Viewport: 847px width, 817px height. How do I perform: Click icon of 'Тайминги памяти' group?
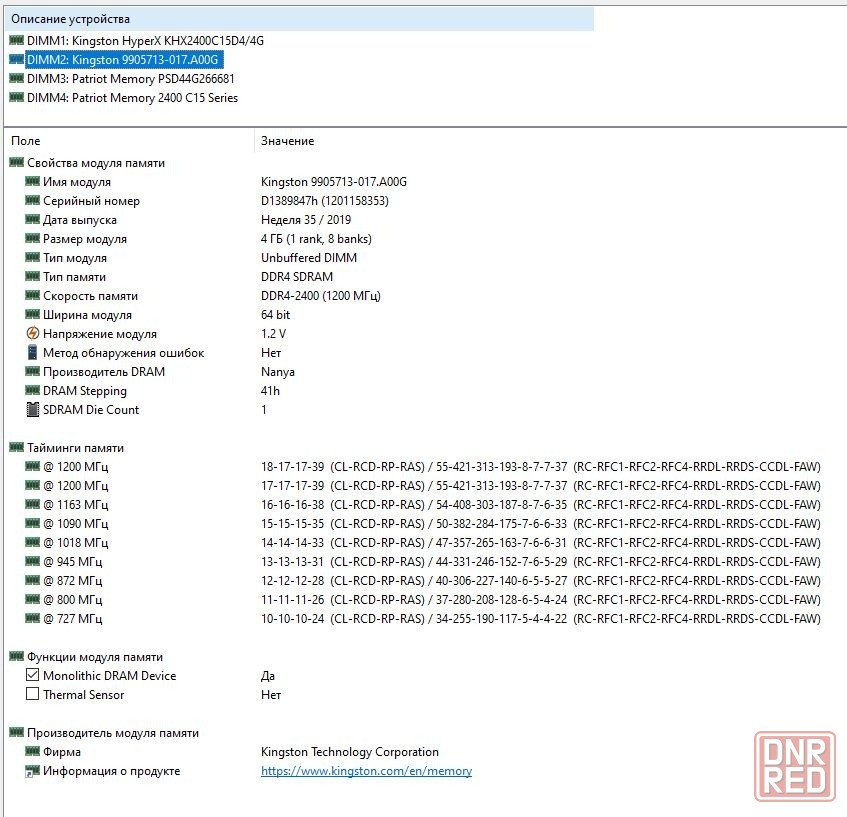coord(17,447)
